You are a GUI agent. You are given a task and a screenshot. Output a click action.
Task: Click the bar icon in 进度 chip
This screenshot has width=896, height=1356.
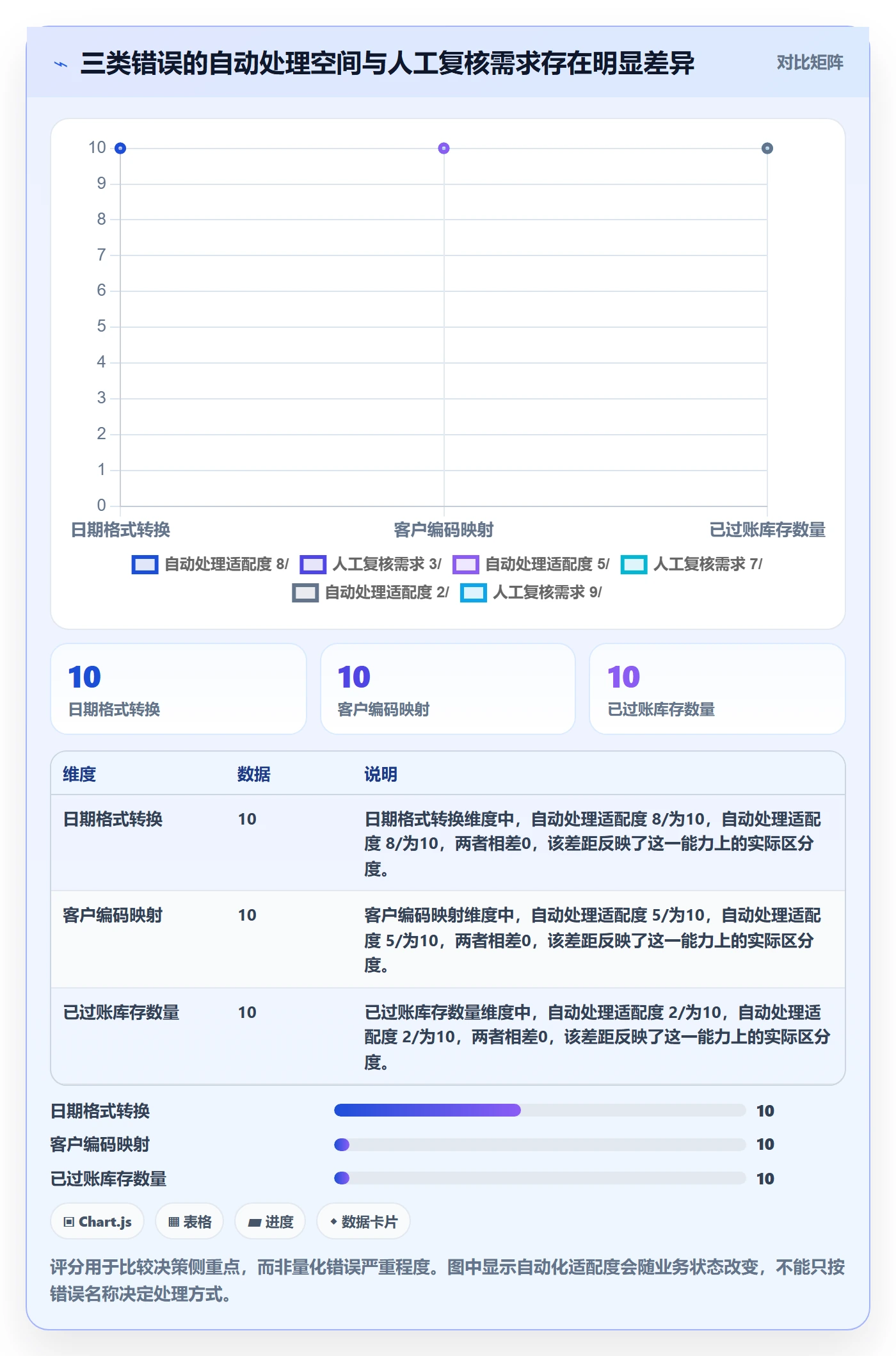(254, 1223)
